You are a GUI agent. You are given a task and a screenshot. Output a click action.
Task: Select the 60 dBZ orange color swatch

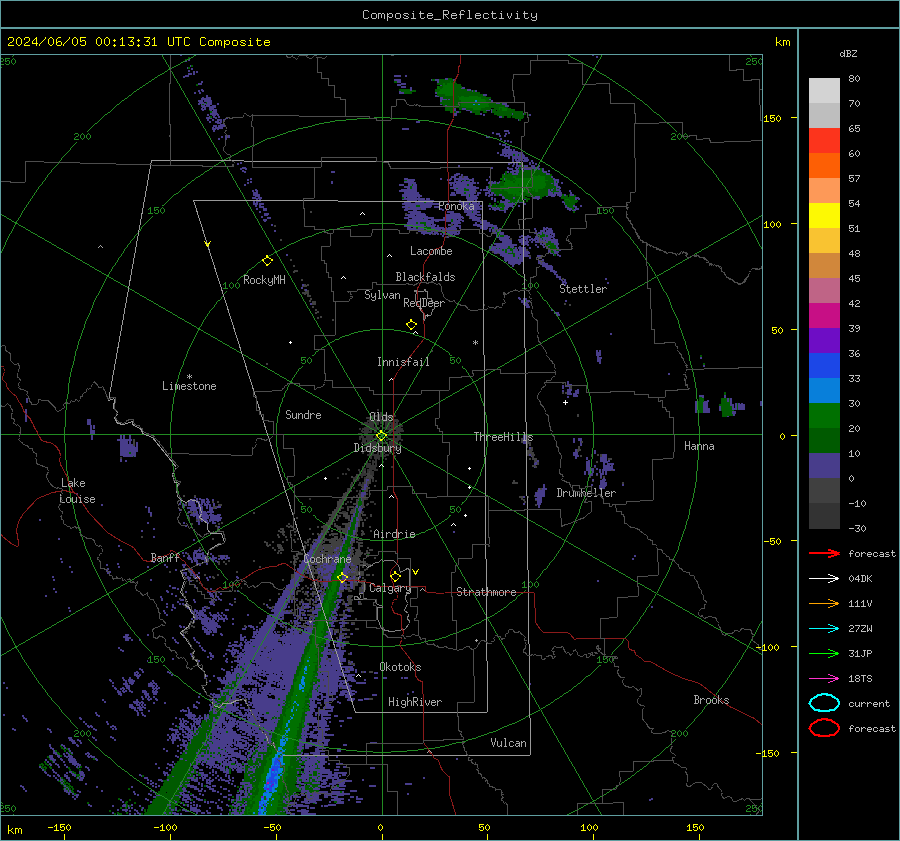(x=824, y=165)
